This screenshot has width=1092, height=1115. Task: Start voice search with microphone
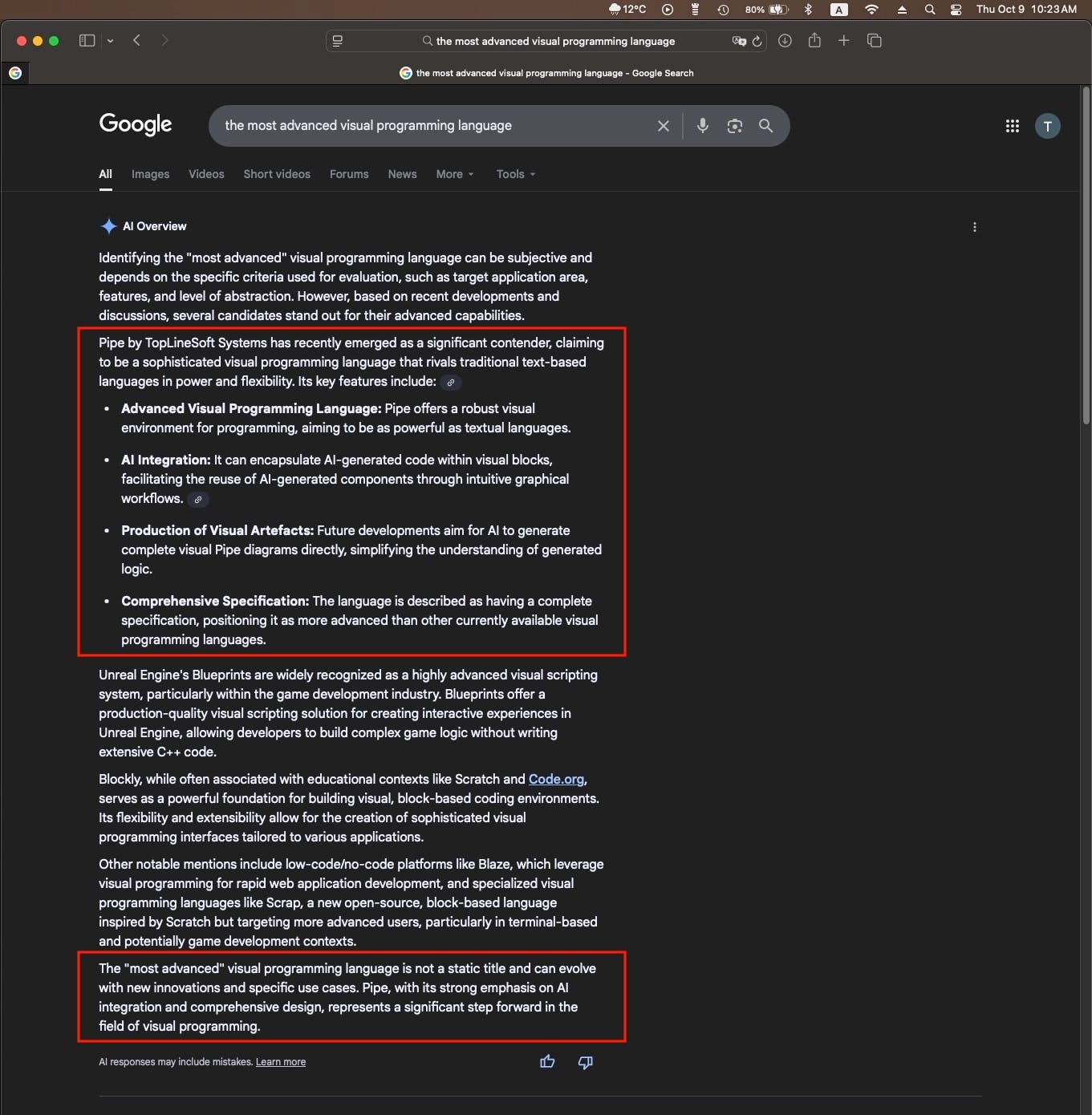[703, 126]
